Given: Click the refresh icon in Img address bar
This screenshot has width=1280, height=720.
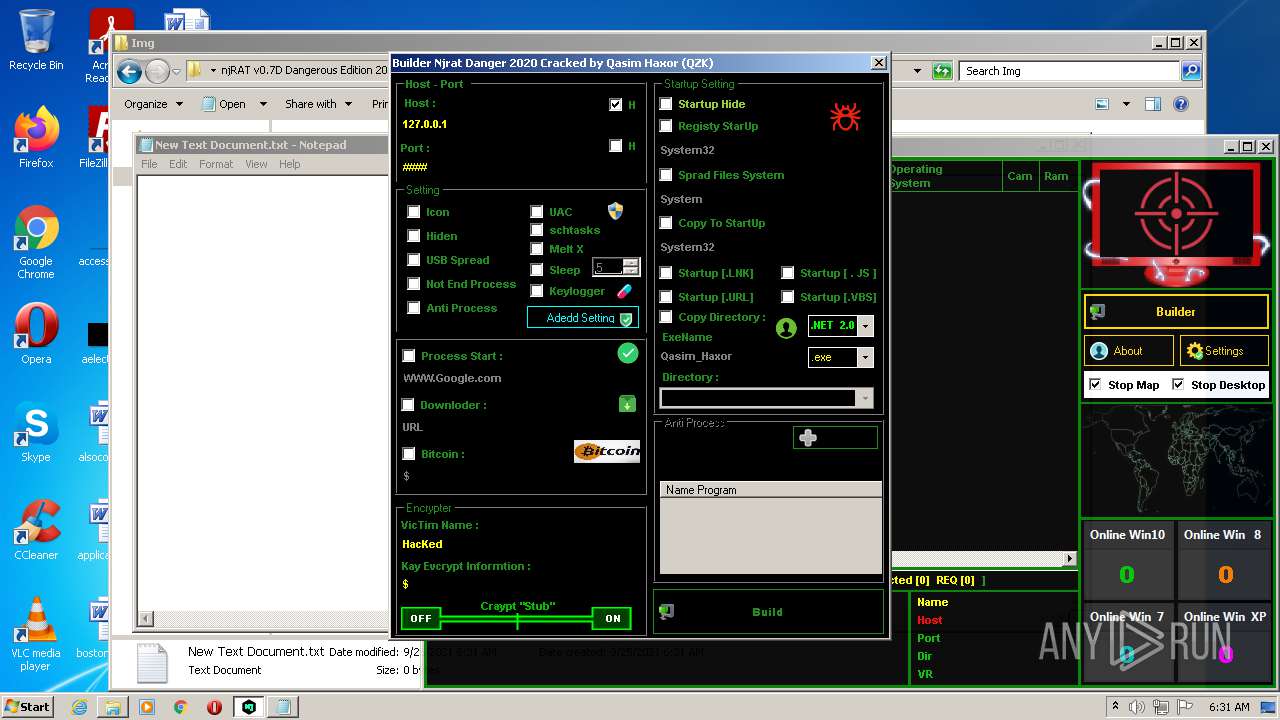Looking at the screenshot, I should click(942, 71).
